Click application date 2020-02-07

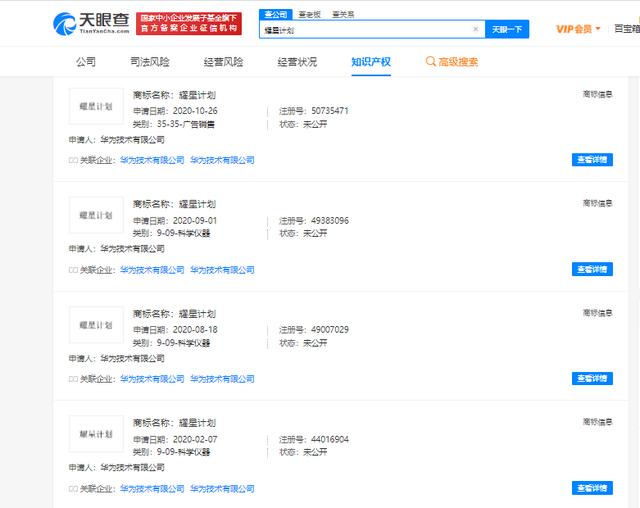coord(195,439)
